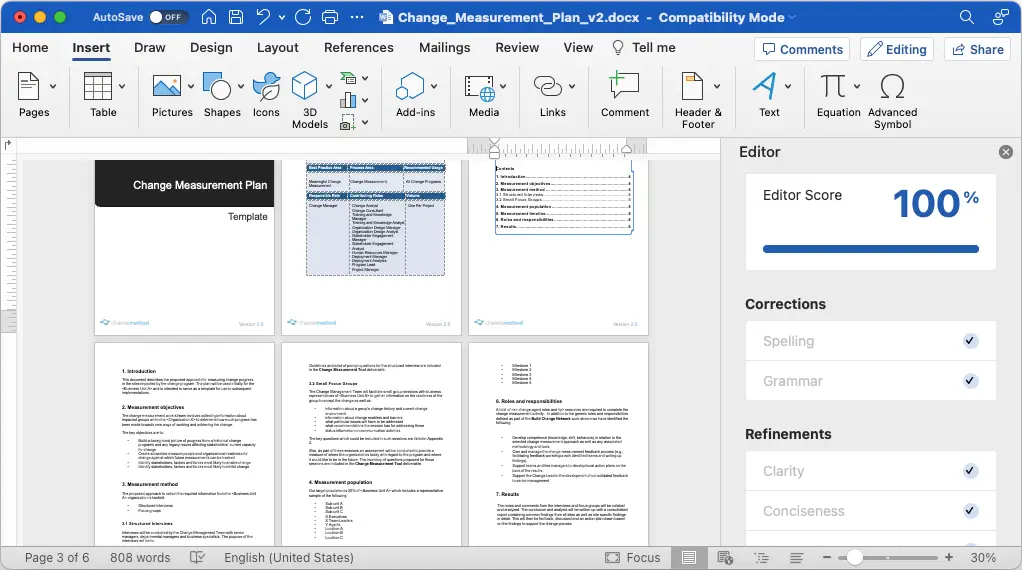Open Pages insert icon
The width and height of the screenshot is (1022, 570).
(x=28, y=86)
